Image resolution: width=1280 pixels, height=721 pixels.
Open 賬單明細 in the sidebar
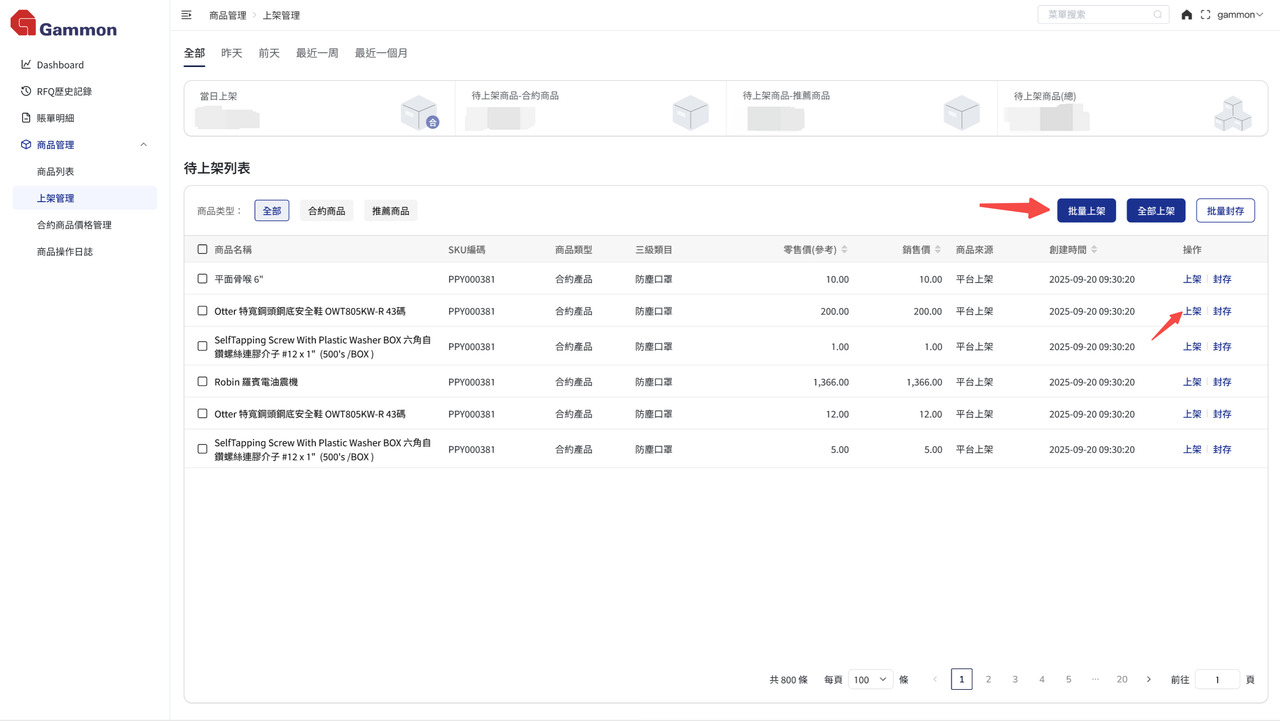click(x=55, y=118)
